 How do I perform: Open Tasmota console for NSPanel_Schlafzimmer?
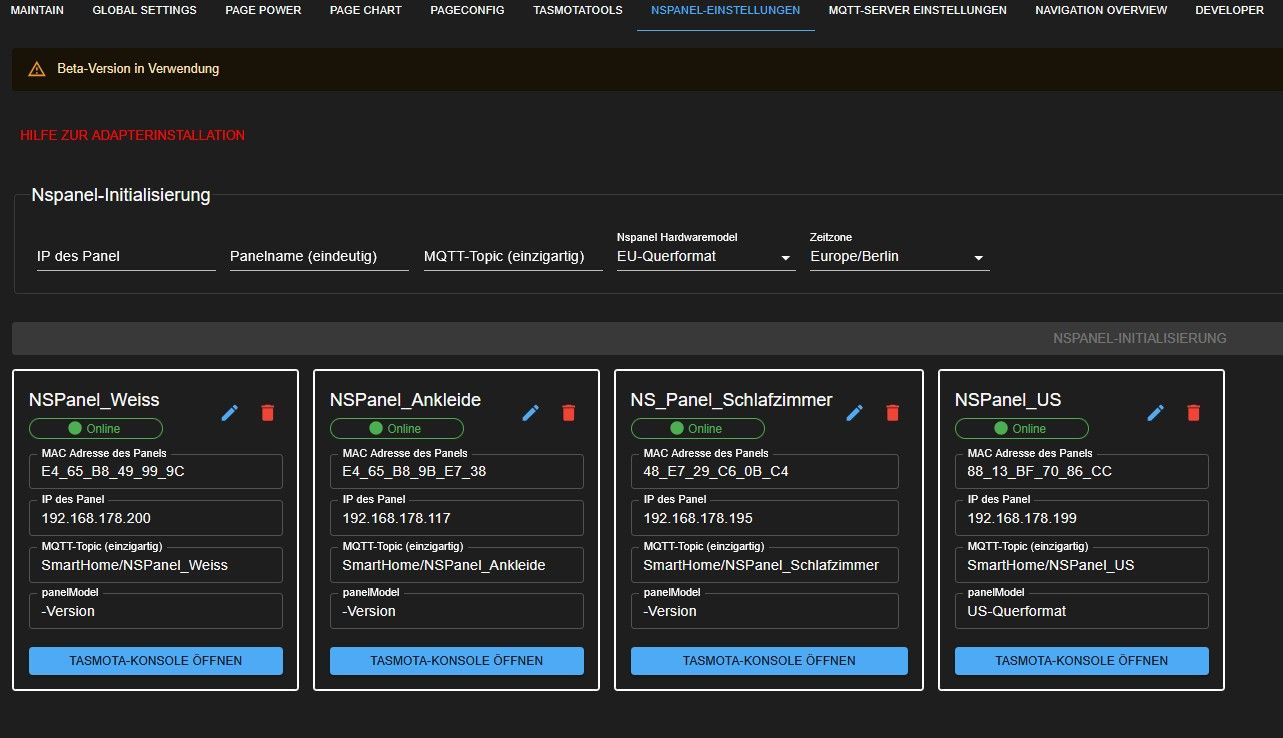pyautogui.click(x=768, y=660)
